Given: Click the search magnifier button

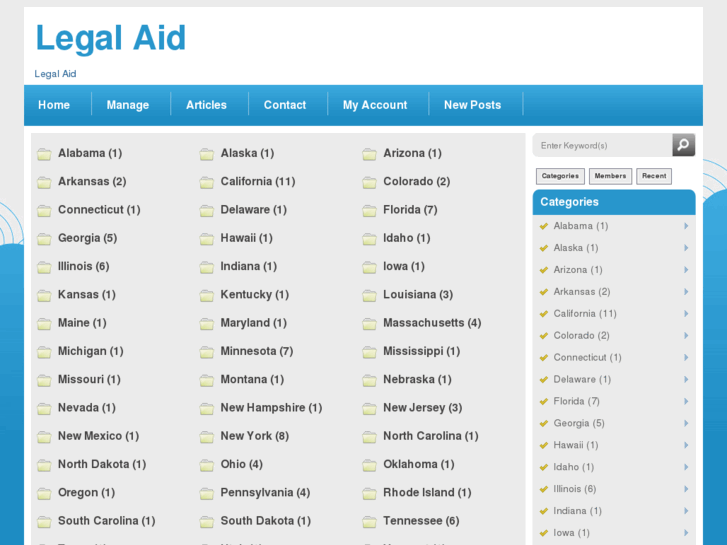Looking at the screenshot, I should 683,145.
